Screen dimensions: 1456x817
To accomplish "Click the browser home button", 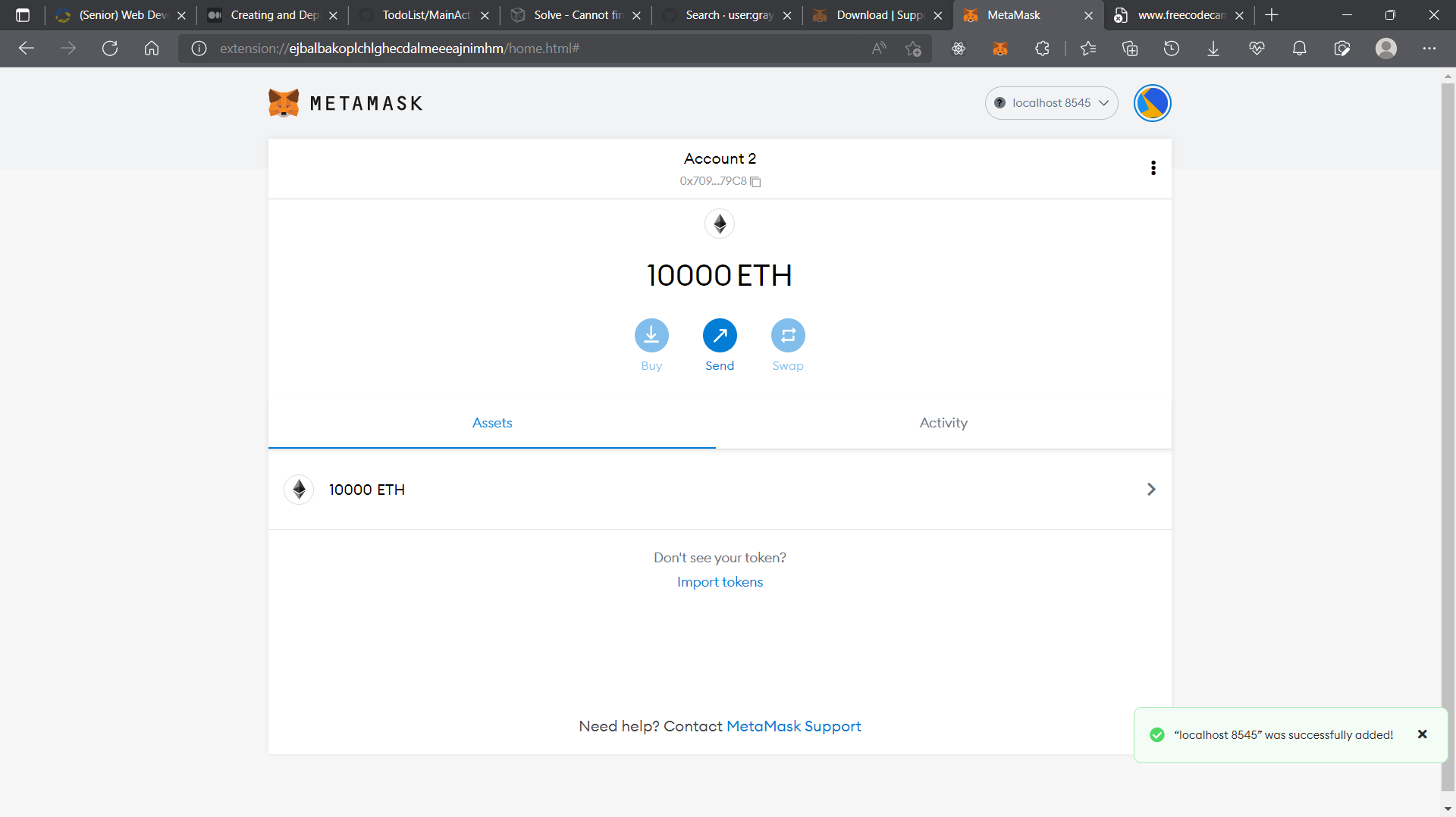I will (x=152, y=49).
